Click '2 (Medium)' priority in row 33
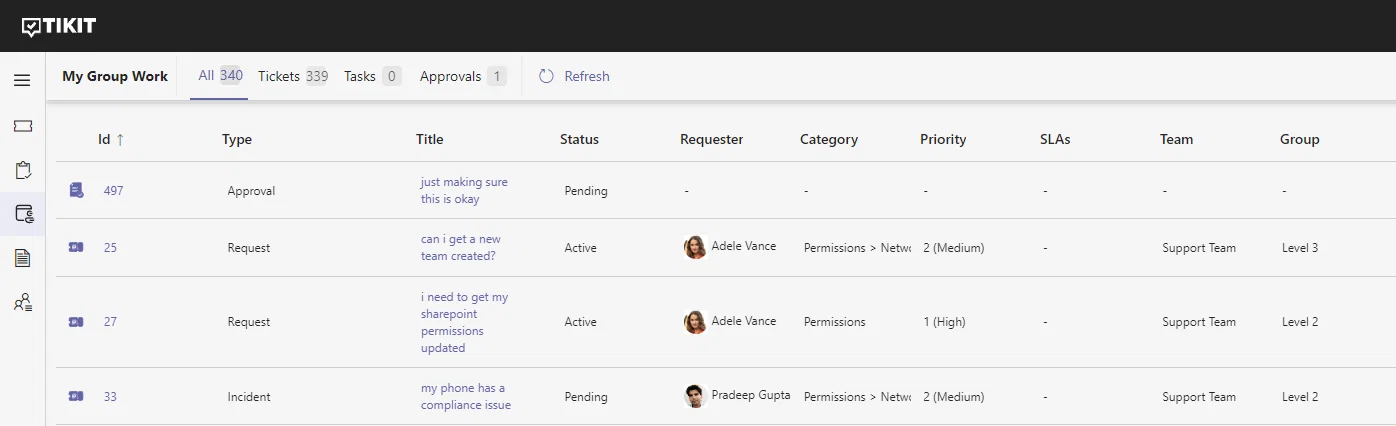 (954, 397)
